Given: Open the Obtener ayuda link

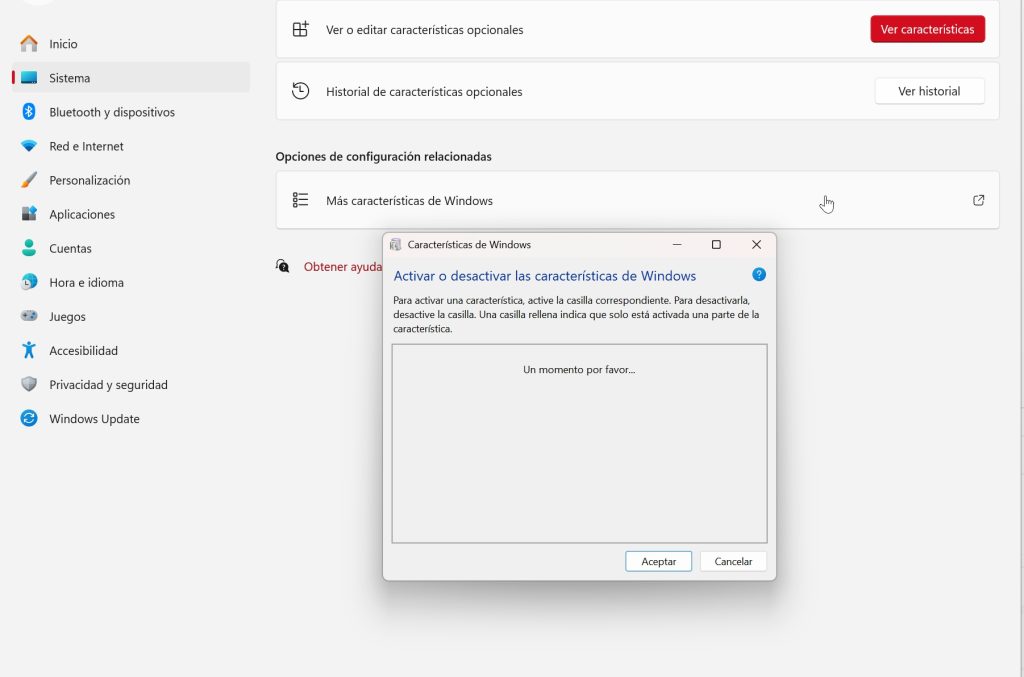Looking at the screenshot, I should click(x=342, y=266).
